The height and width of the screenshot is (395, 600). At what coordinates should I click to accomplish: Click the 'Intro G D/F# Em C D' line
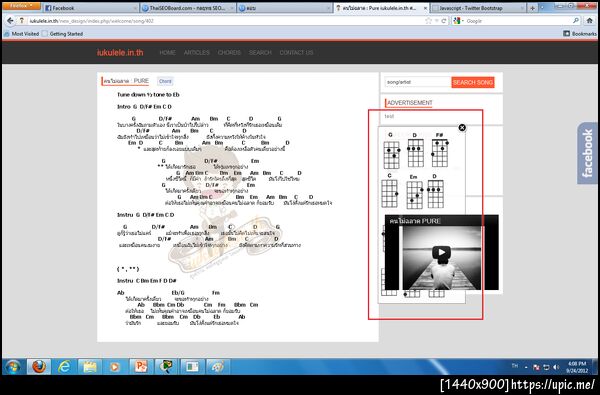[144, 107]
